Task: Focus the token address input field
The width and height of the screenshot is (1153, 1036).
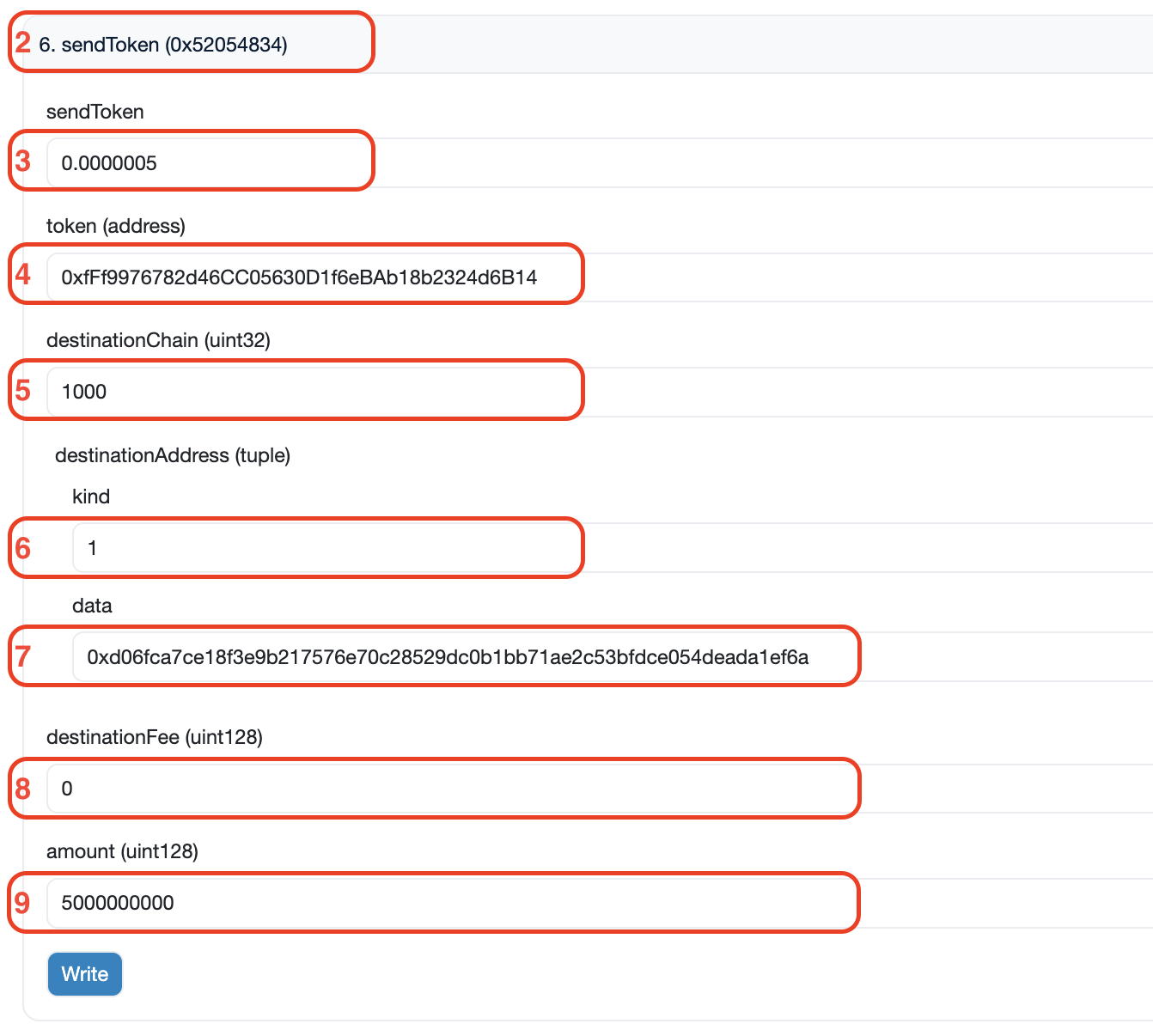Action: point(601,277)
